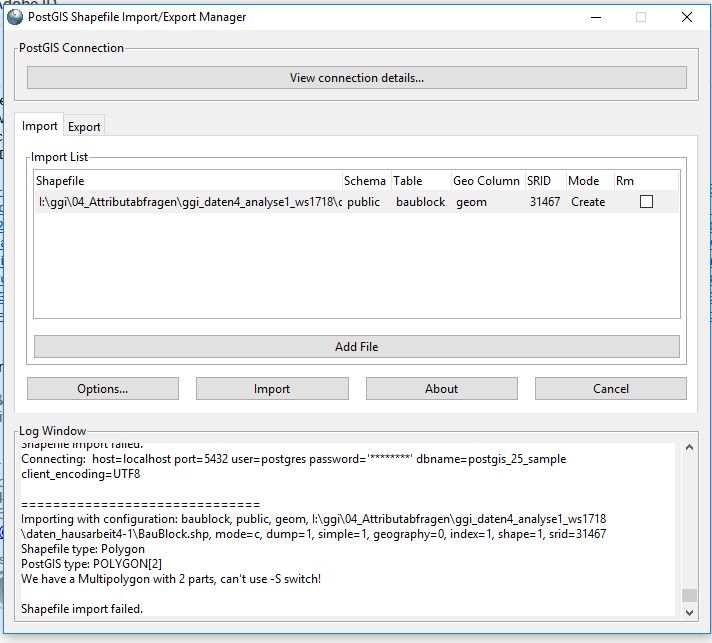This screenshot has width=712, height=643.
Task: Change the 'Create' mode cell
Action: click(588, 202)
